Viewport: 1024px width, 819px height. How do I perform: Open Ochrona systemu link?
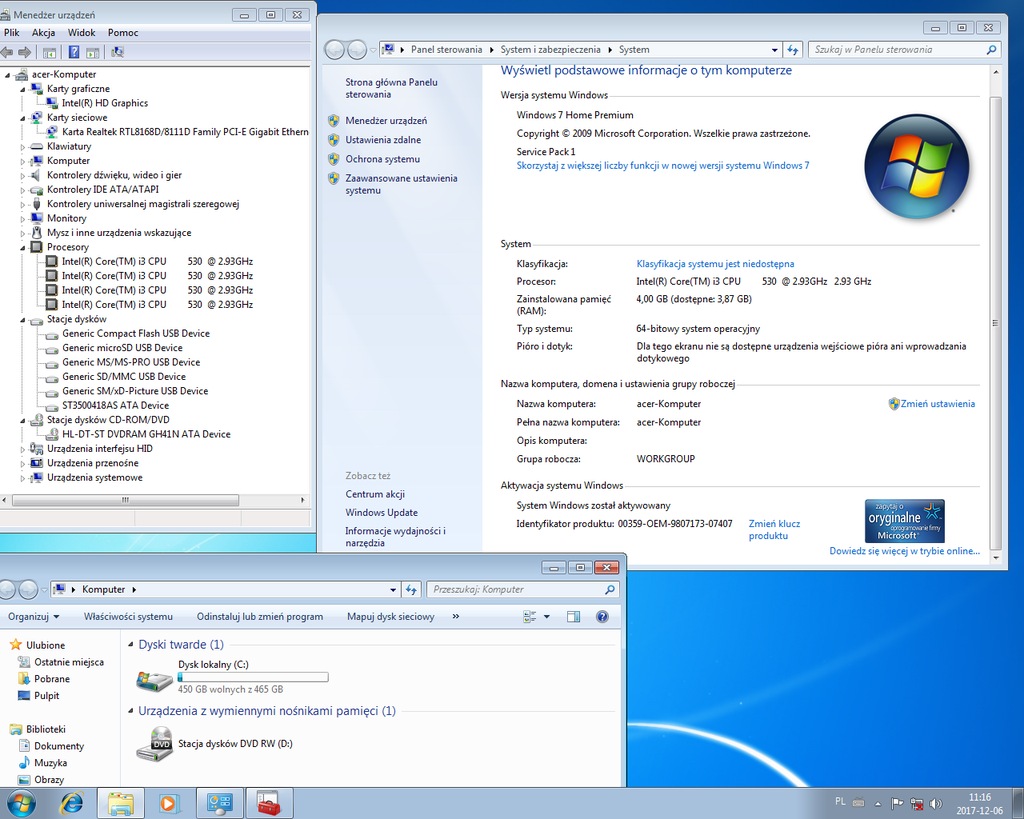[382, 159]
